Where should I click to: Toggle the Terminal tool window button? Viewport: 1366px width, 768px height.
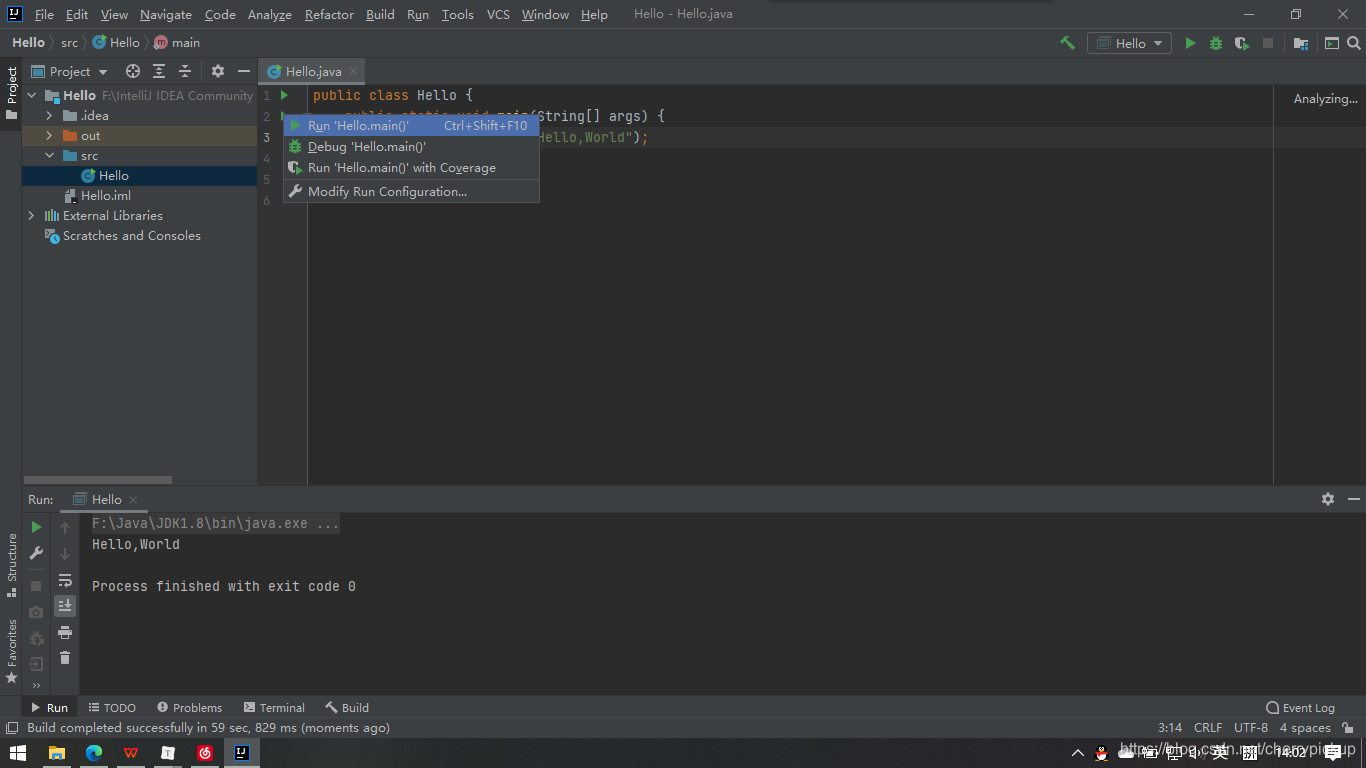click(274, 707)
